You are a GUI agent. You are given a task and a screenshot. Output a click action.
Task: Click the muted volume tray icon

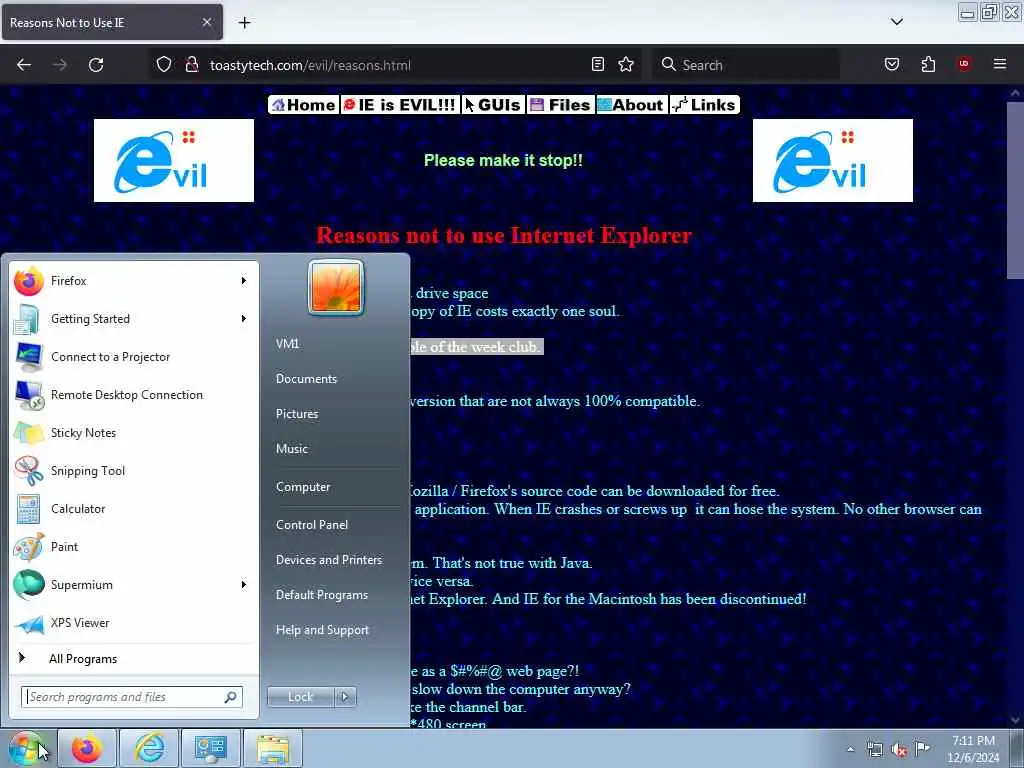(x=899, y=749)
